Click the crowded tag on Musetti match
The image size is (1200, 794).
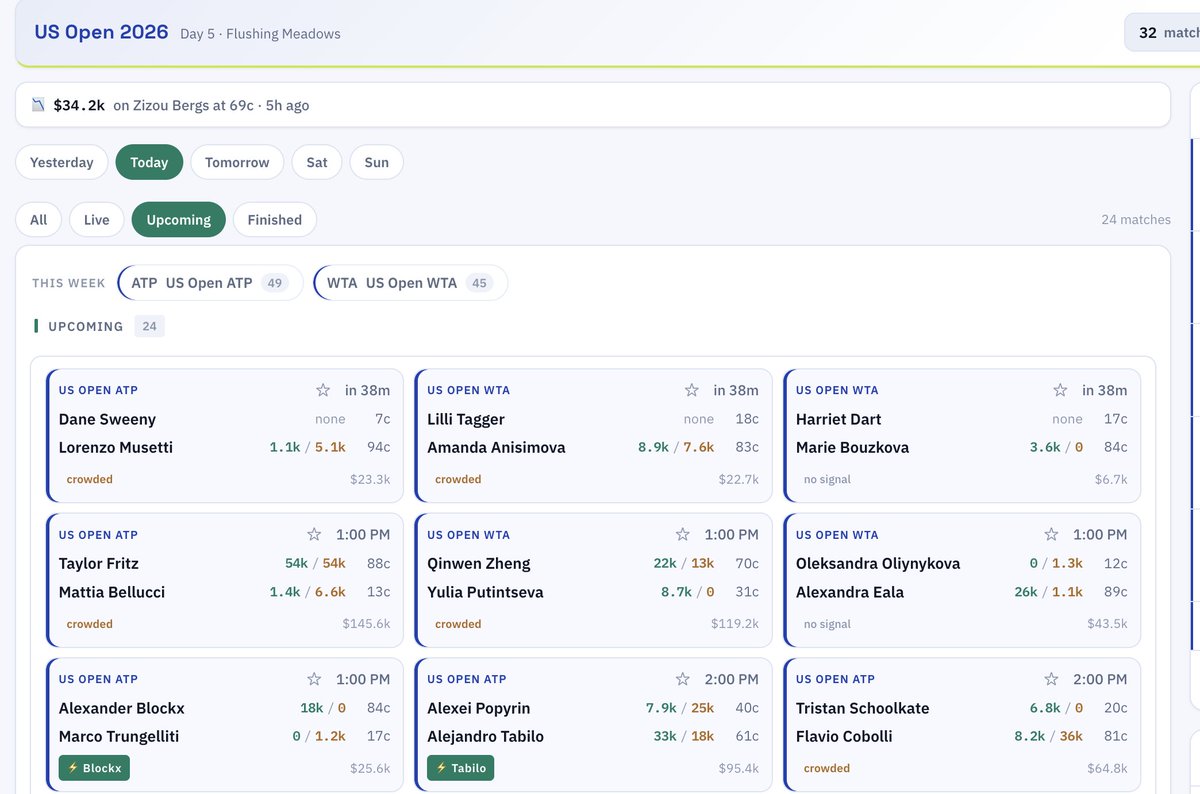pyautogui.click(x=90, y=479)
